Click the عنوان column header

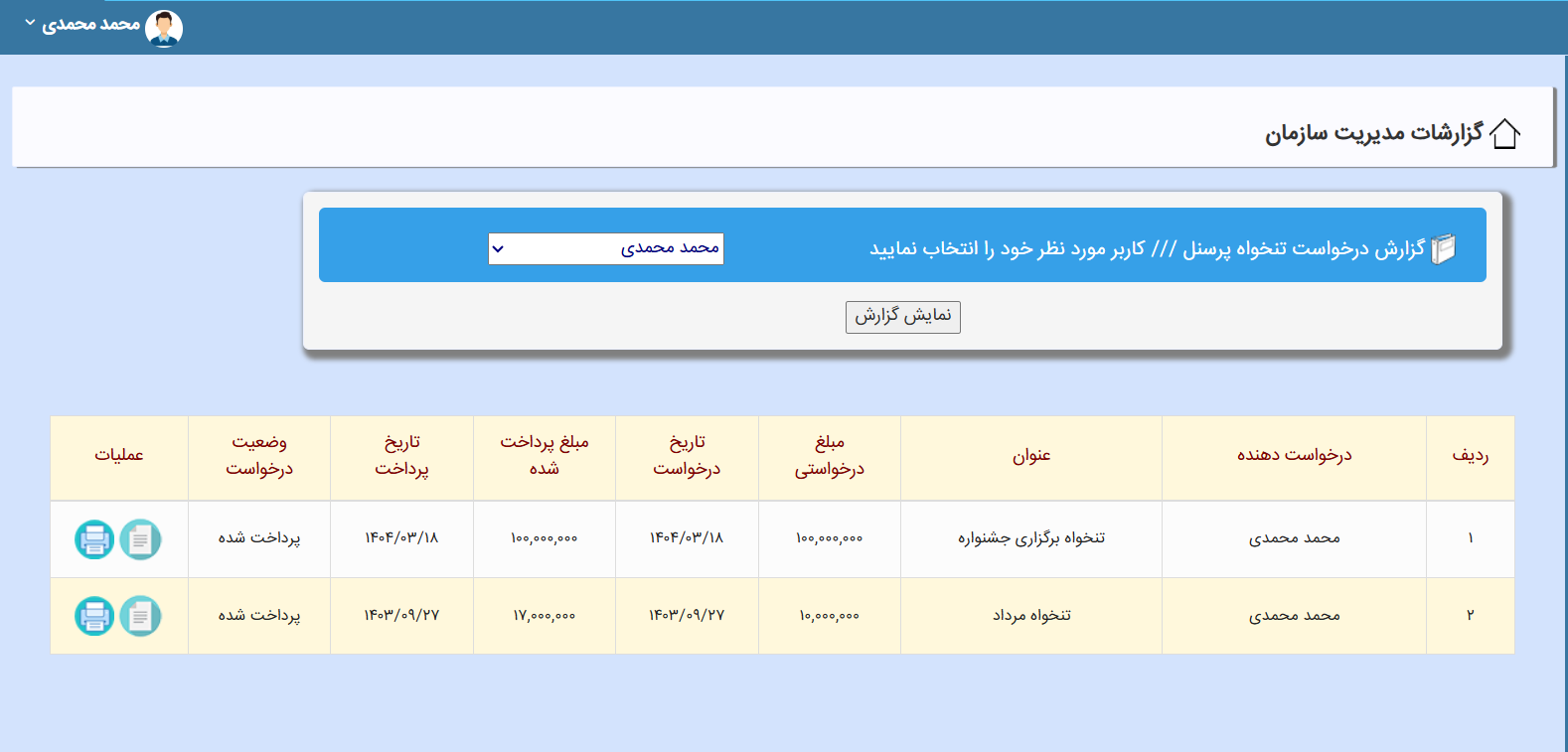[x=1030, y=455]
